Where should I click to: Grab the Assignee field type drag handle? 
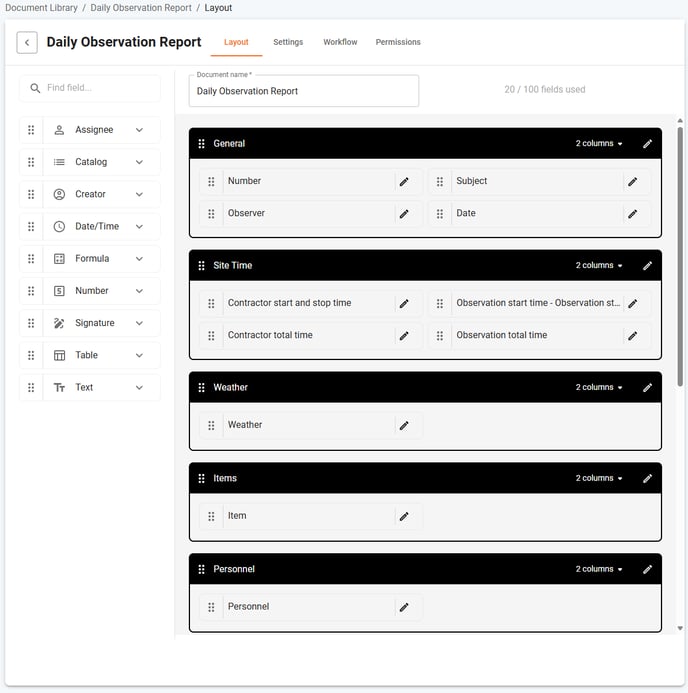coord(31,130)
